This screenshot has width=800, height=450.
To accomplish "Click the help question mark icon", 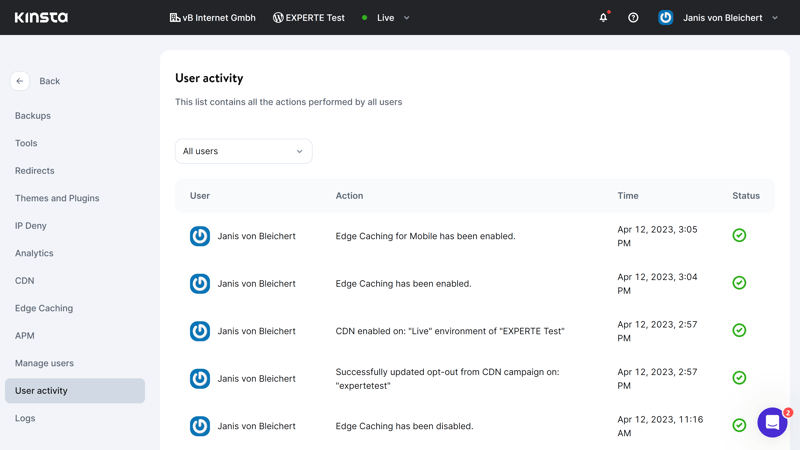I will click(x=633, y=18).
